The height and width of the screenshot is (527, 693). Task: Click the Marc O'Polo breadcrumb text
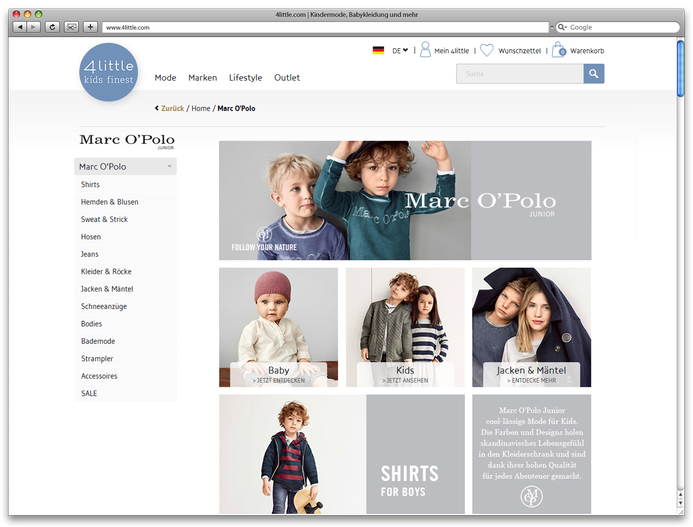(x=236, y=108)
